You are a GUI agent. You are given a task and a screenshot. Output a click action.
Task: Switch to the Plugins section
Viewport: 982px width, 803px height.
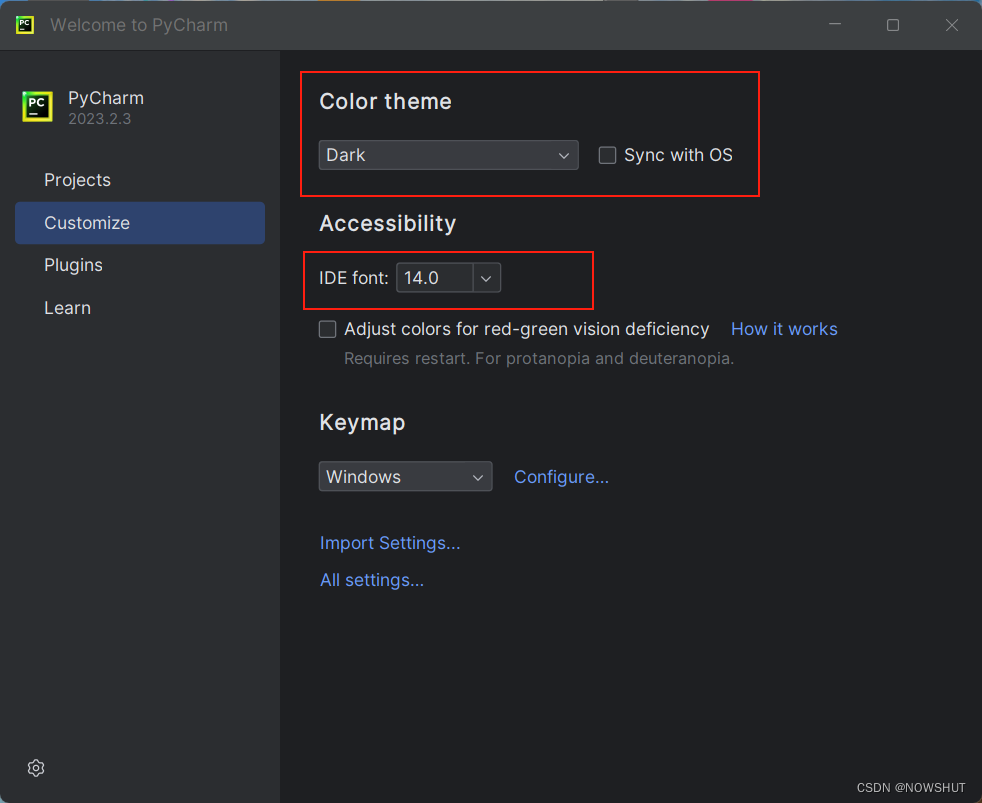[73, 265]
